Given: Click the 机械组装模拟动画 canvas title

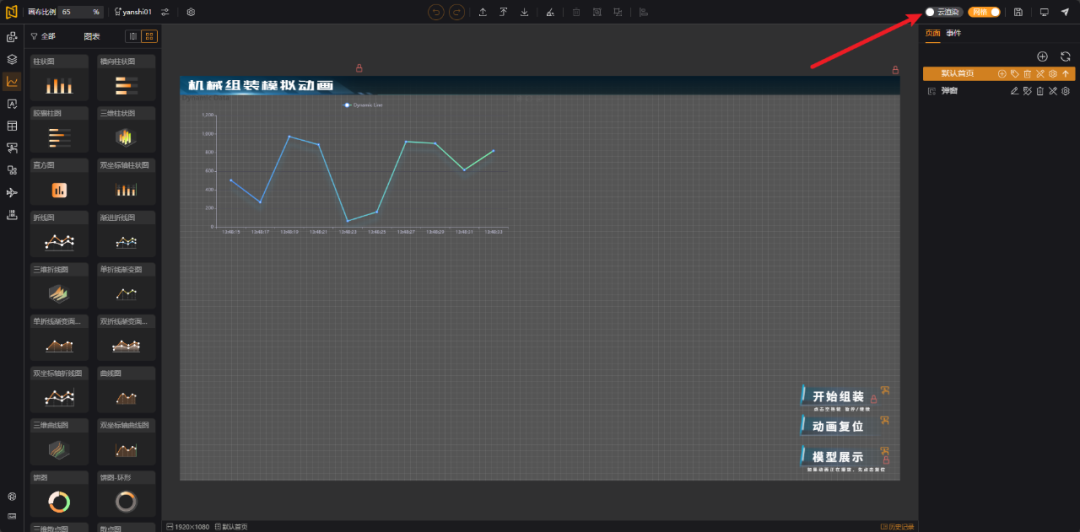Looking at the screenshot, I should [x=260, y=85].
